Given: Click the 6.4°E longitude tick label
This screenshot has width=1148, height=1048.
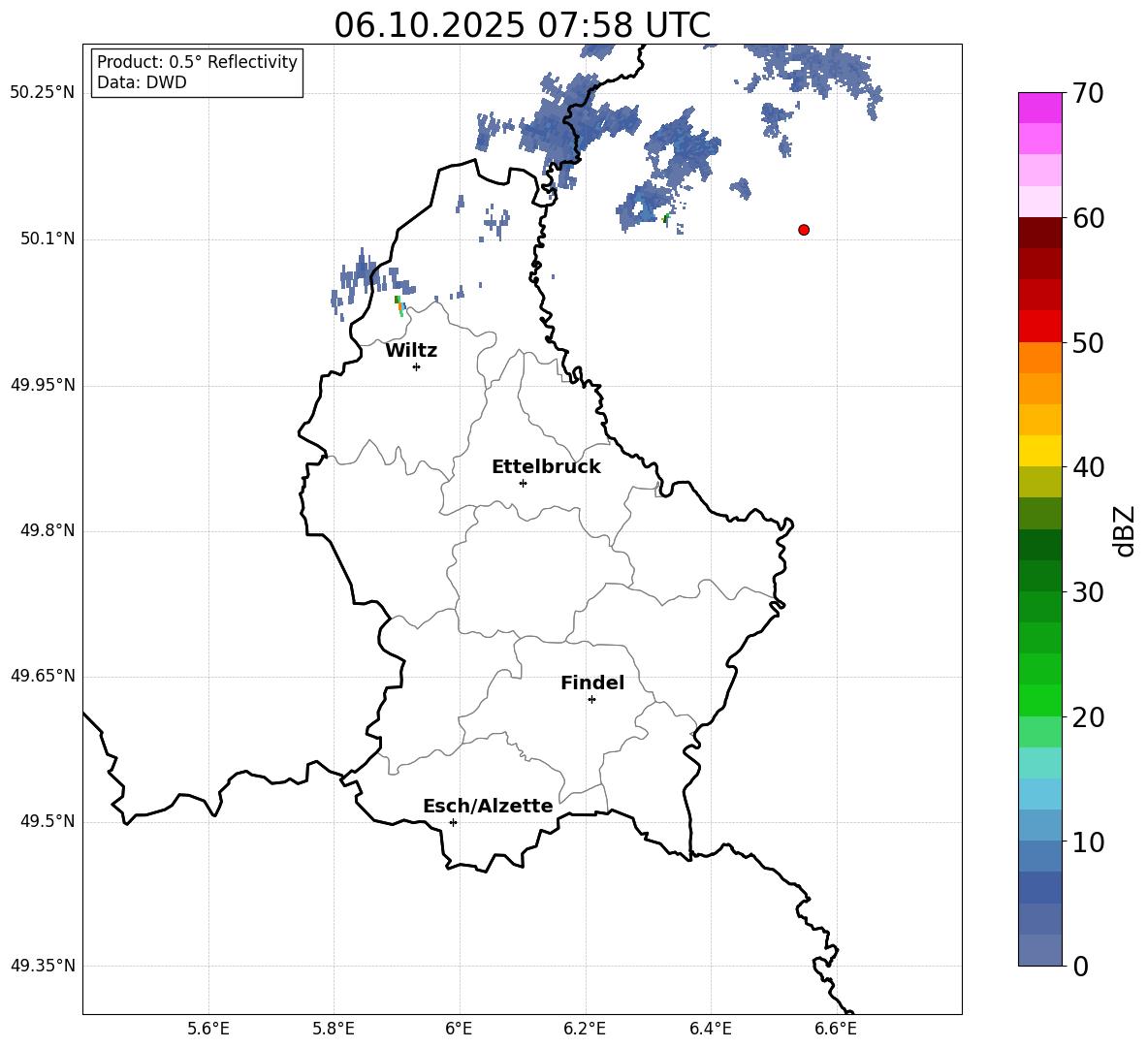Looking at the screenshot, I should point(710,1029).
